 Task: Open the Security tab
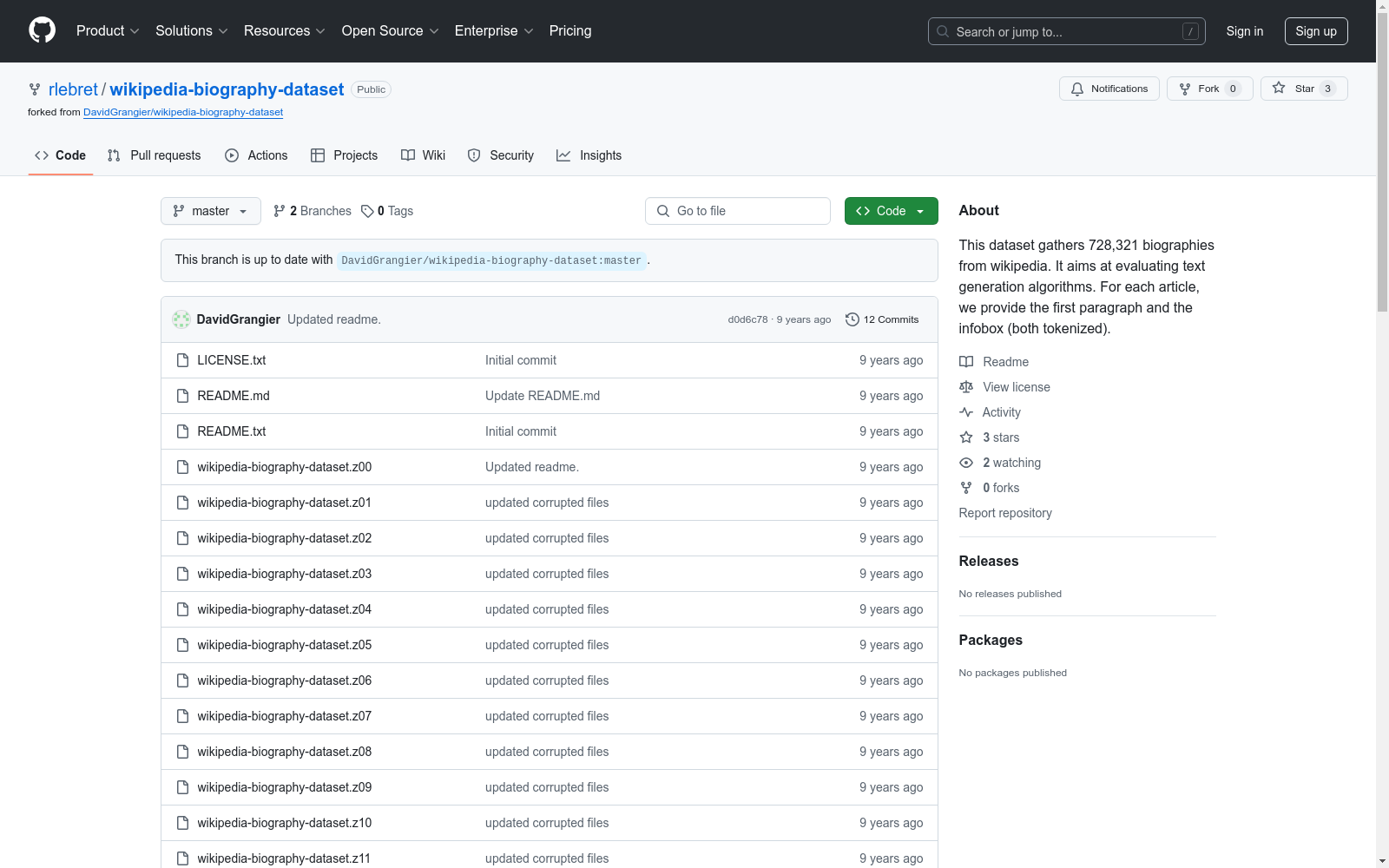pyautogui.click(x=501, y=155)
